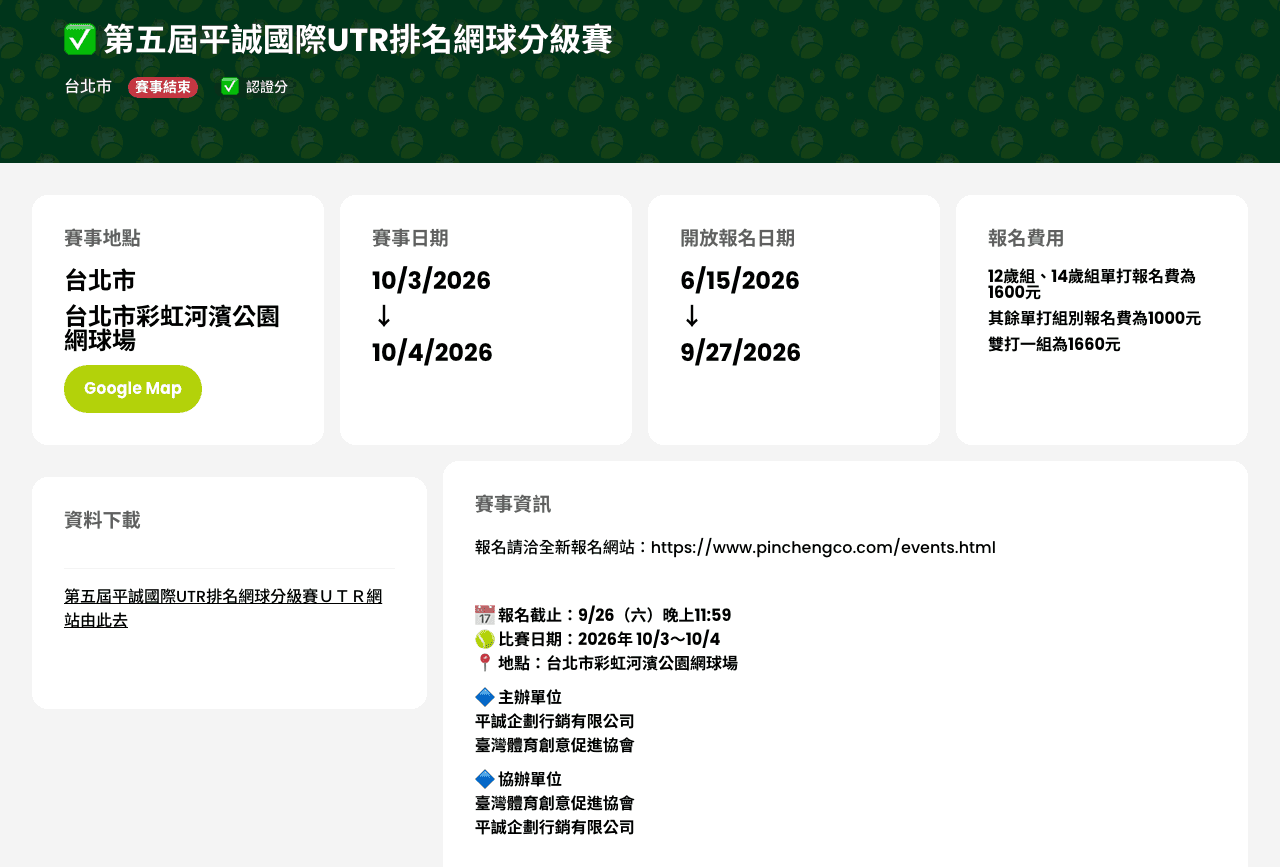Click the fee text 雙打一組為1660元

click(x=1054, y=344)
